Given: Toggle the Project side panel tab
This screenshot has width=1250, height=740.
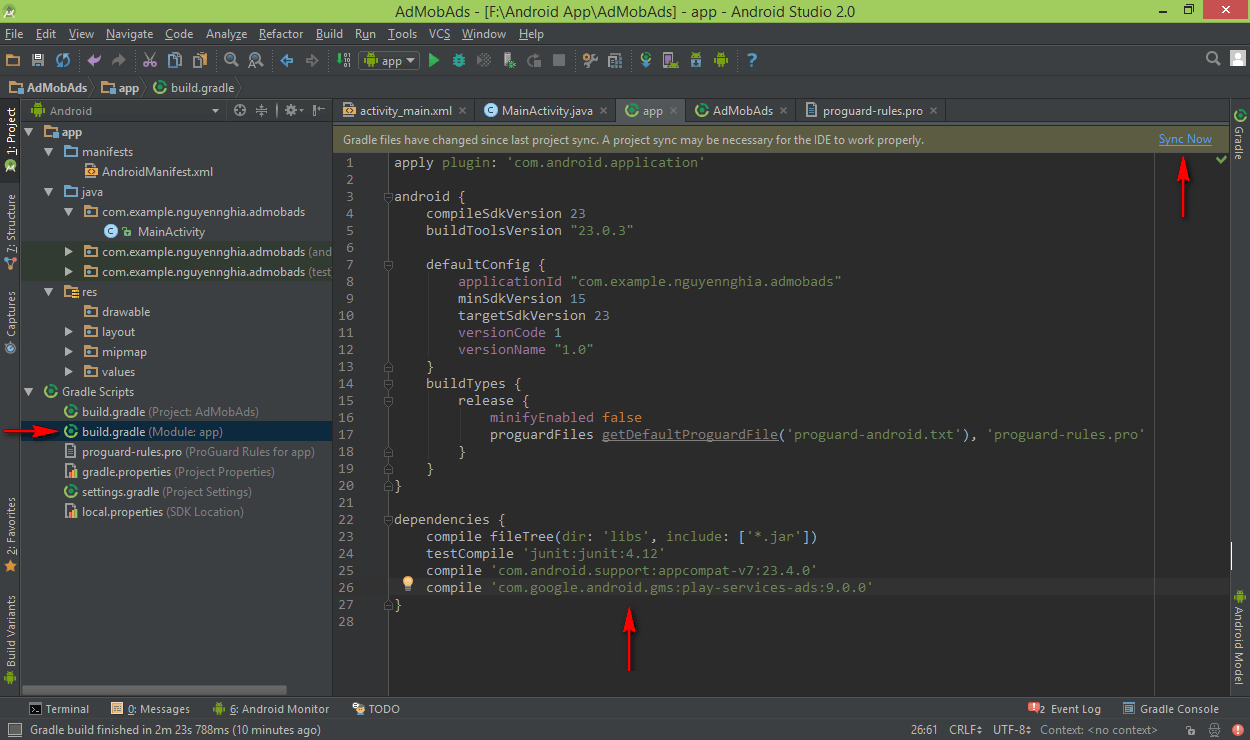Looking at the screenshot, I should click(10, 139).
